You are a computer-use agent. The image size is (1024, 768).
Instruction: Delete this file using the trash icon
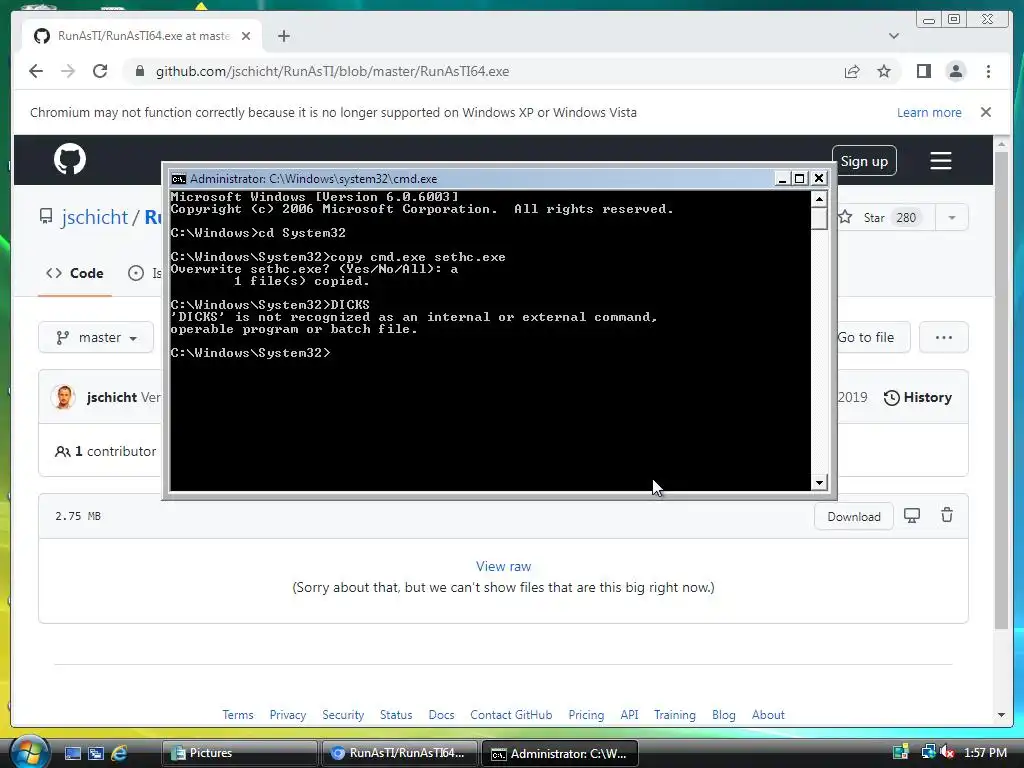[x=947, y=515]
